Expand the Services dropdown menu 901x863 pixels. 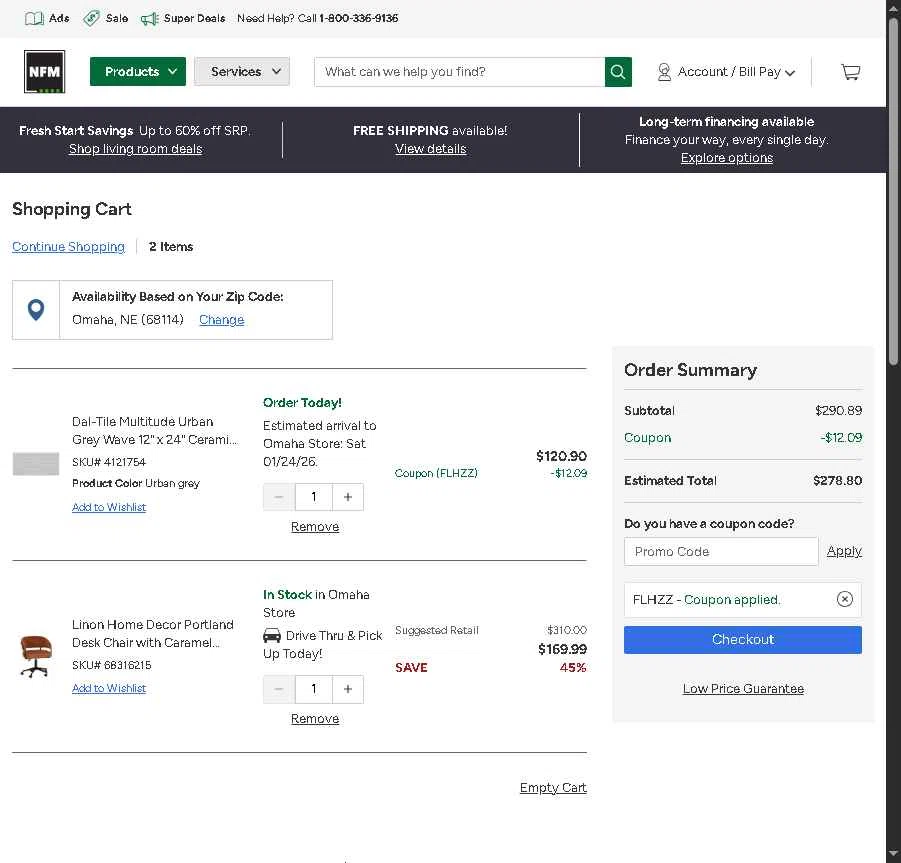pyautogui.click(x=242, y=72)
